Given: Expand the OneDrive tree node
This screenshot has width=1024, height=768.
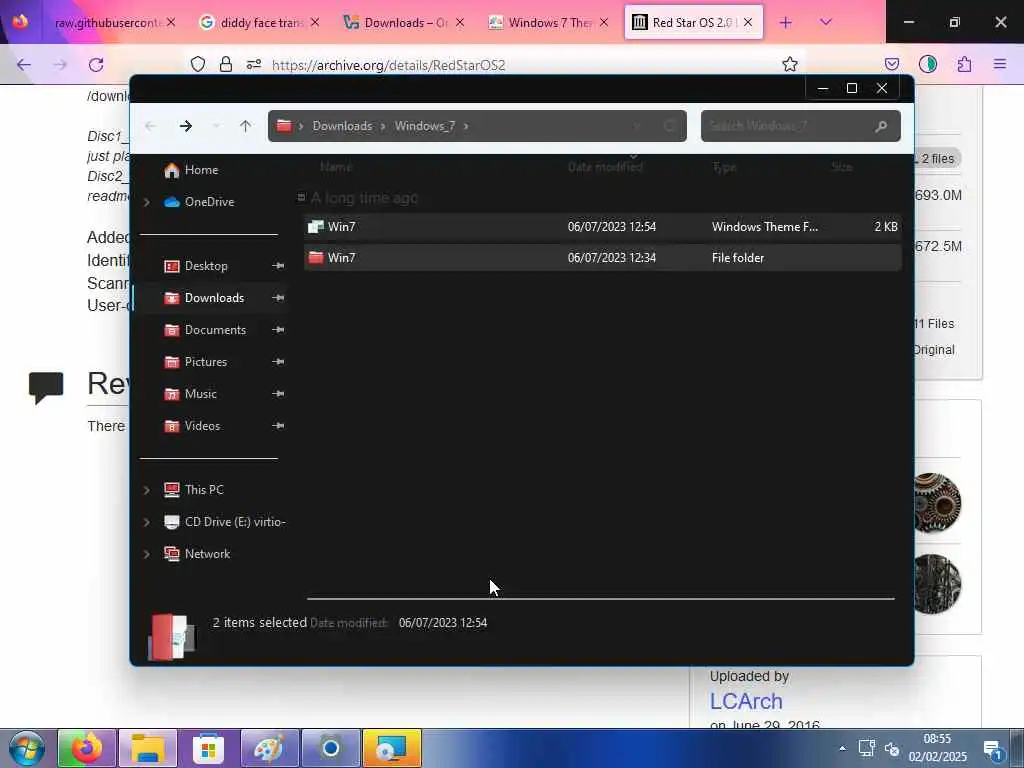Looking at the screenshot, I should click(x=147, y=202).
